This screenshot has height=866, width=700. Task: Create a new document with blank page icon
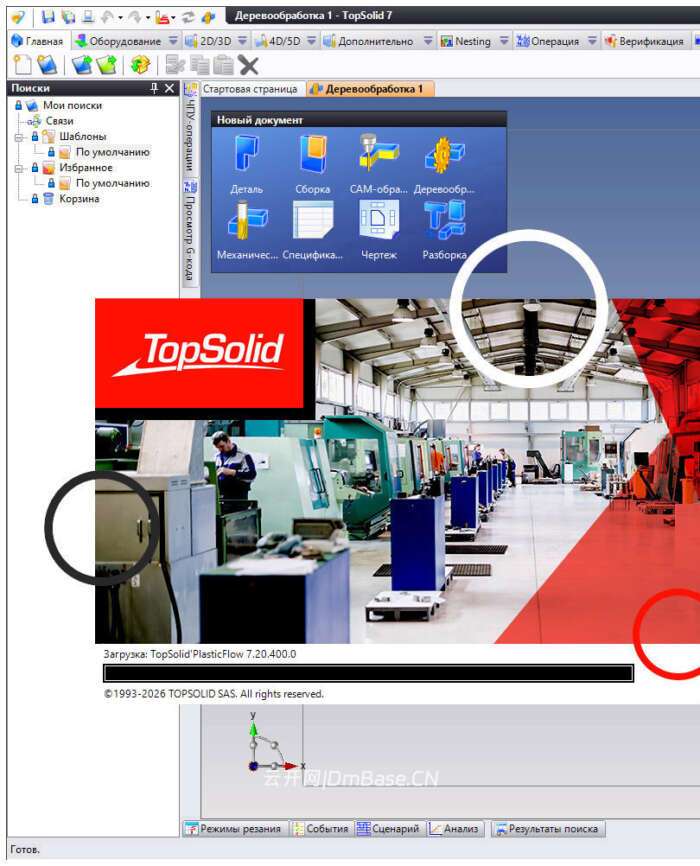click(x=22, y=65)
